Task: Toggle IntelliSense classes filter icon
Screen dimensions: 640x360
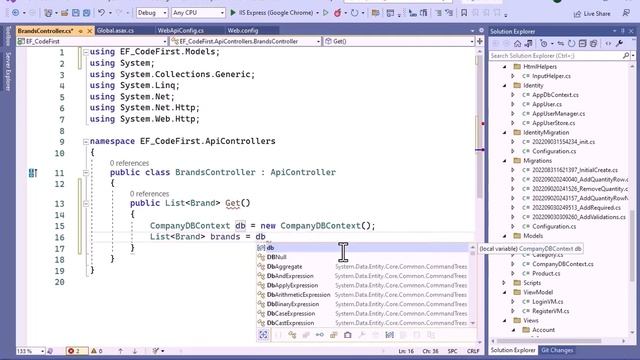Action: tap(292, 335)
